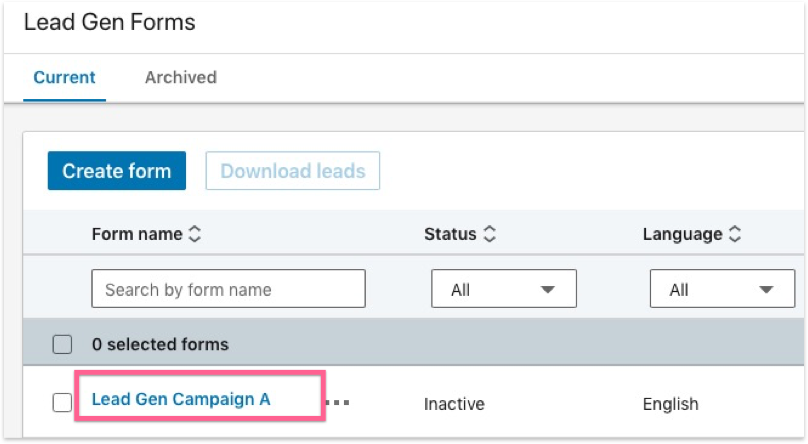The height and width of the screenshot is (444, 808).
Task: Sort the list by Form name arrows
Action: (x=195, y=234)
